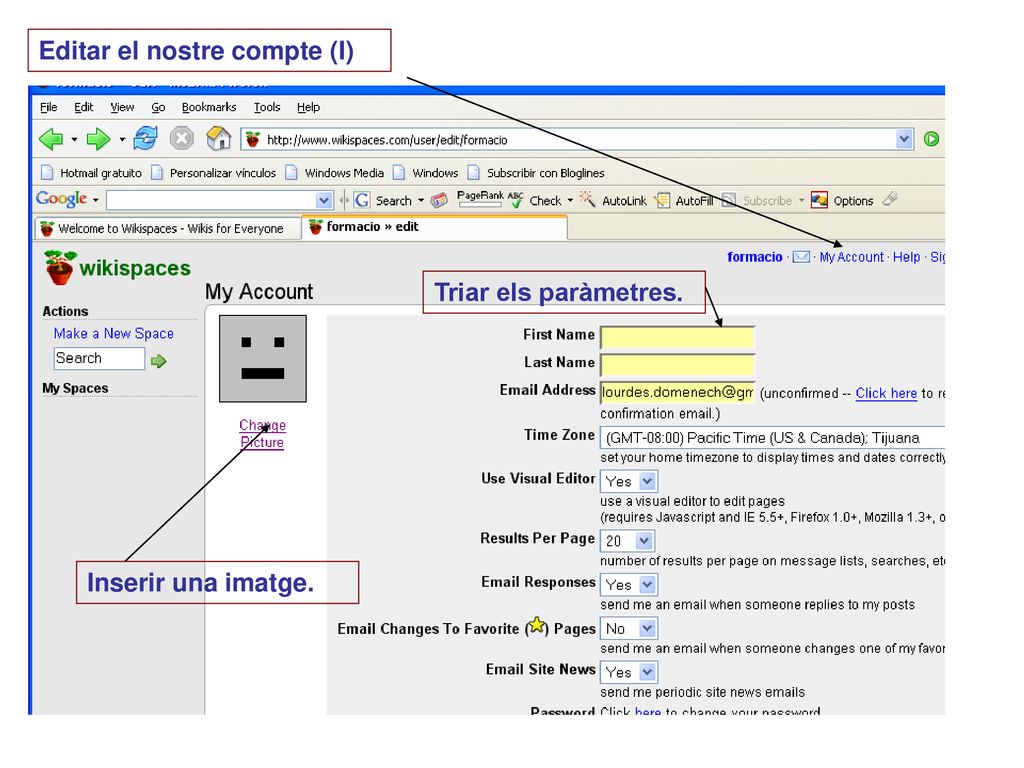Click the grey Stop loading icon

pyautogui.click(x=182, y=138)
